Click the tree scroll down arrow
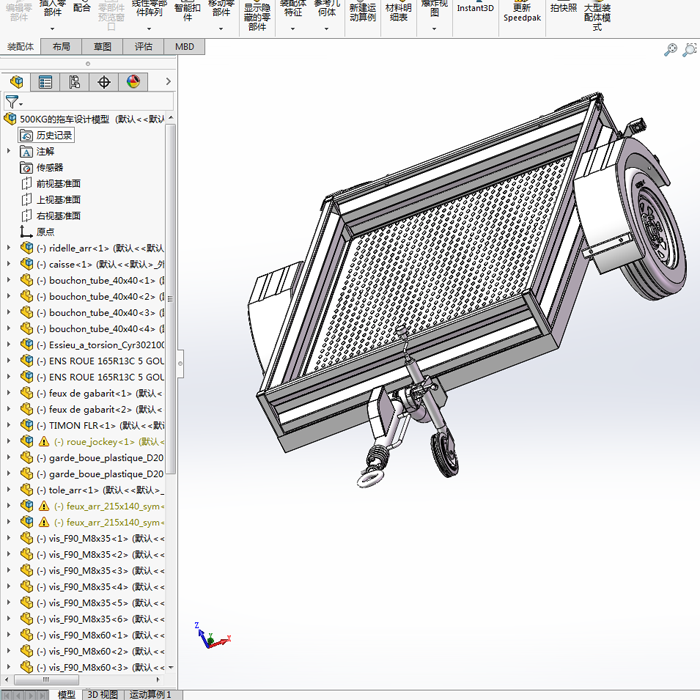This screenshot has width=700, height=700. pos(171,668)
